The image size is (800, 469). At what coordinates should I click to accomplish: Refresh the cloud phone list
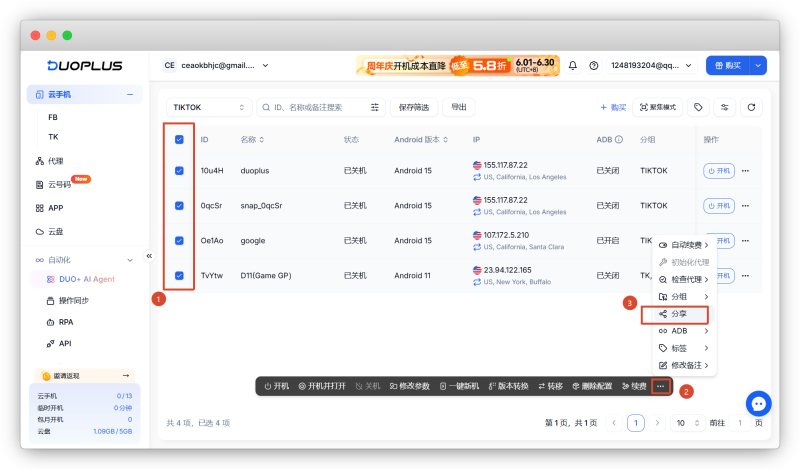pos(751,107)
